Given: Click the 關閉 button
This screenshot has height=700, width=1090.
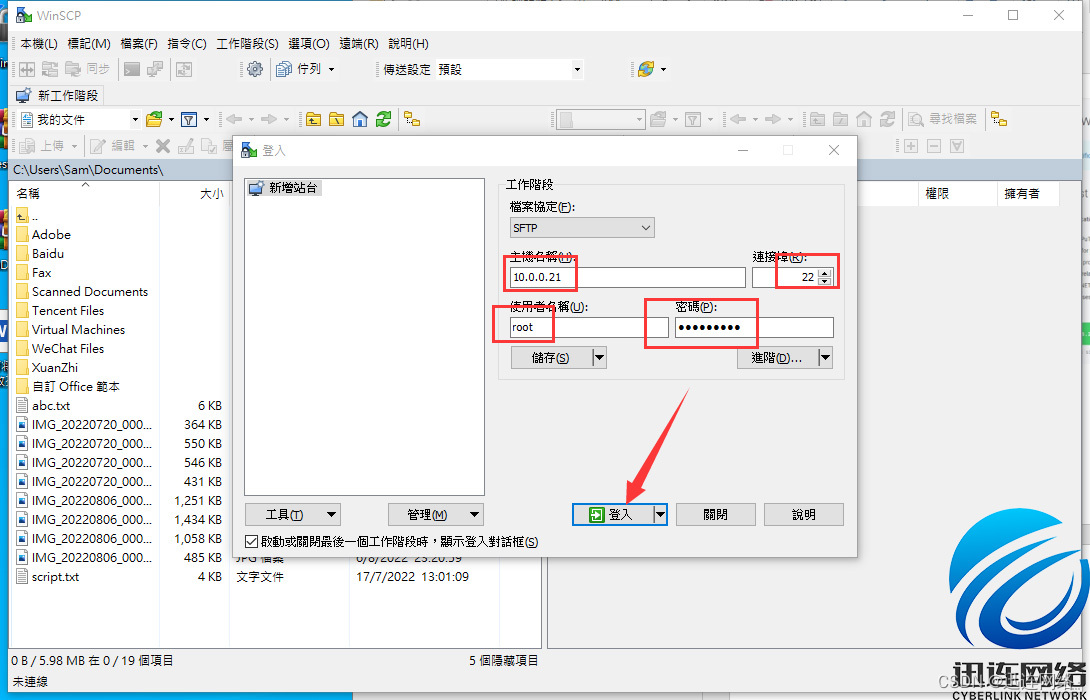Looking at the screenshot, I should tap(715, 515).
